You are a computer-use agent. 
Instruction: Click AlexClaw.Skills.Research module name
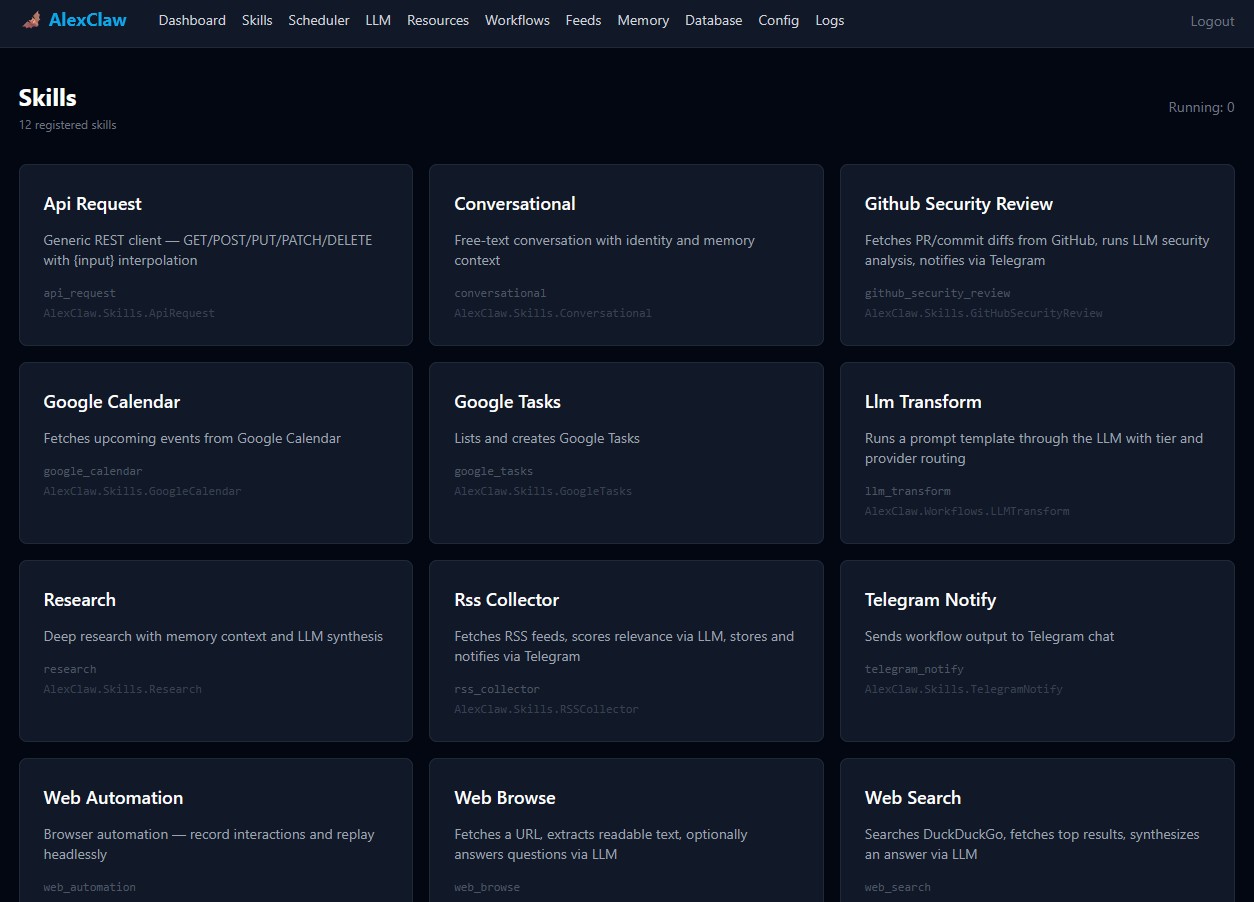(x=123, y=689)
